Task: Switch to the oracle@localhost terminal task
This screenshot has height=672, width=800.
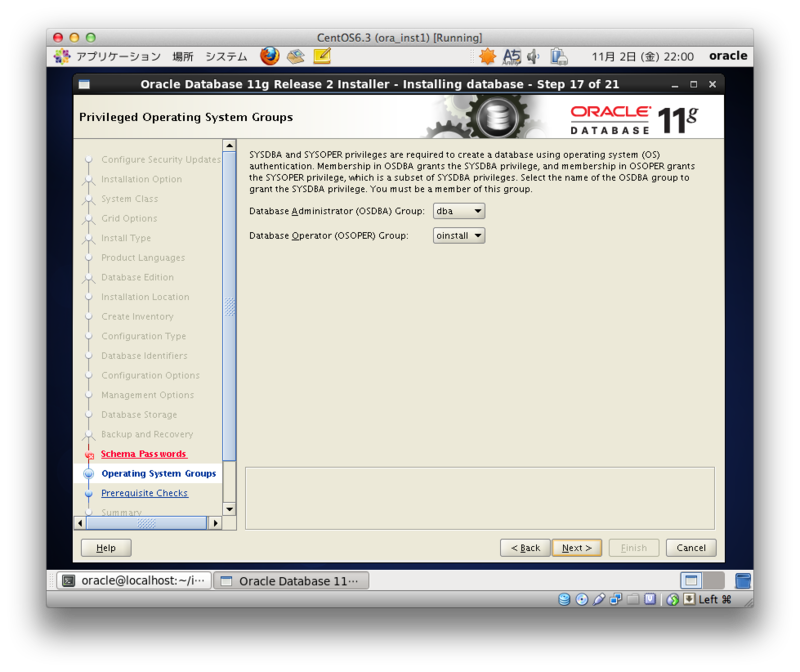Action: [134, 581]
